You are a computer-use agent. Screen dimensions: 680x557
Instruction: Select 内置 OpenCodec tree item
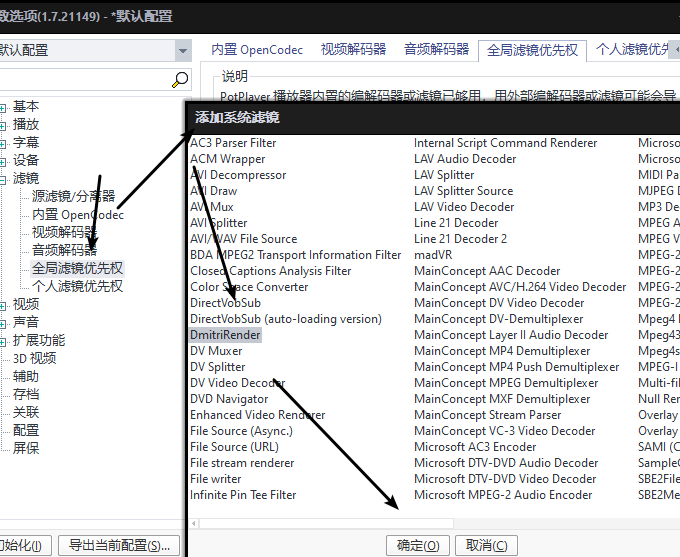tap(78, 215)
